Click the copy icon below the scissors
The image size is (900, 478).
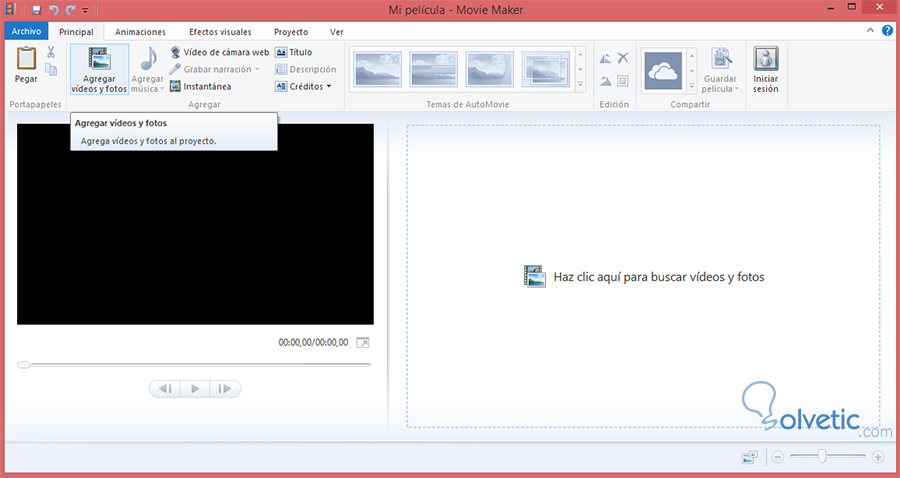point(51,69)
